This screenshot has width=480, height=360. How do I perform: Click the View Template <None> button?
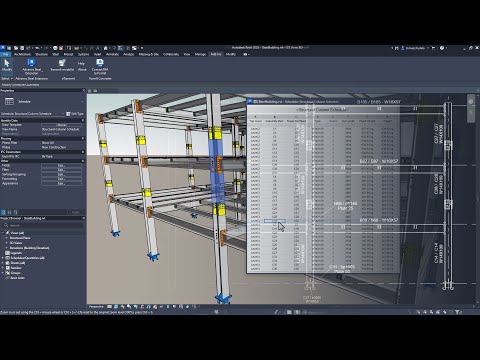point(61,125)
